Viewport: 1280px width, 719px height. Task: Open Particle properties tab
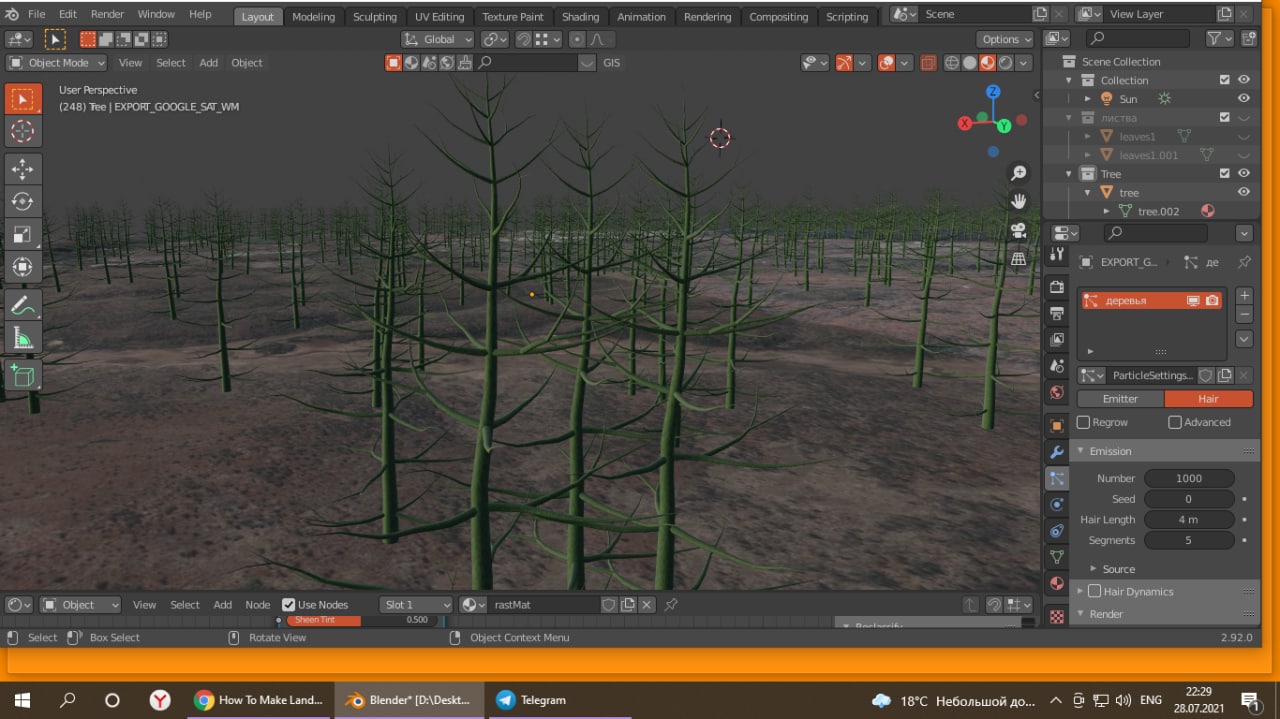[1056, 479]
